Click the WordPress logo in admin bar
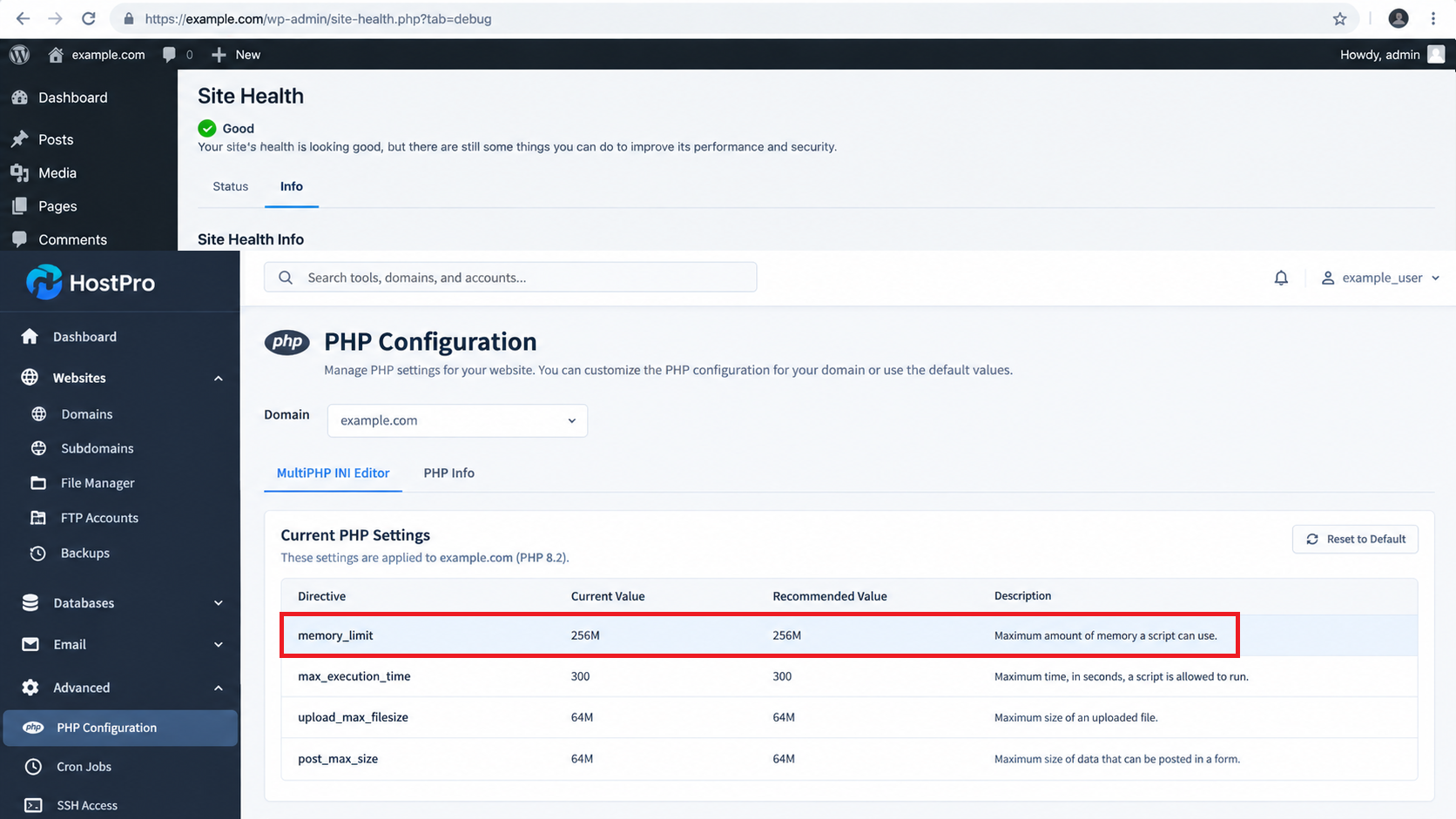The width and height of the screenshot is (1456, 819). tap(19, 54)
